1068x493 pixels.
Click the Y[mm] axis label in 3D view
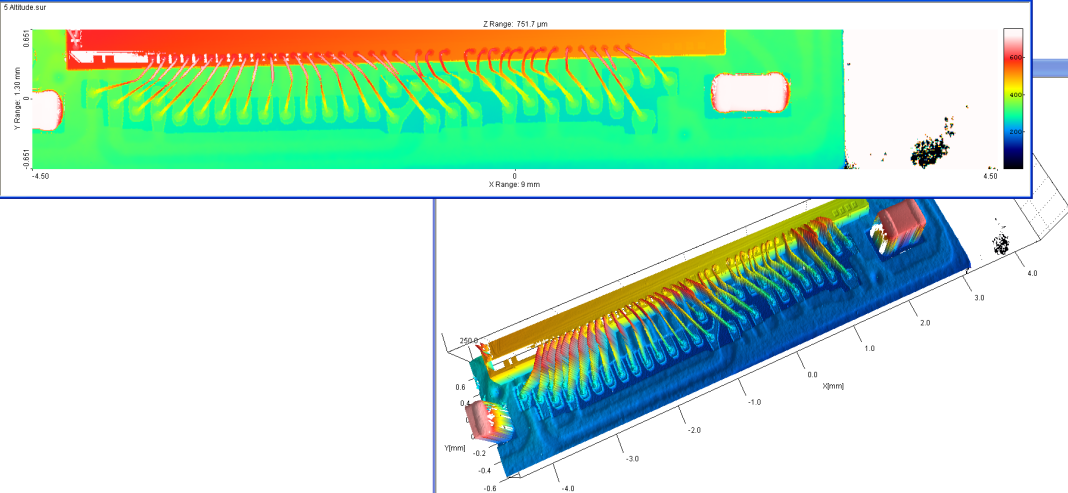pyautogui.click(x=454, y=448)
